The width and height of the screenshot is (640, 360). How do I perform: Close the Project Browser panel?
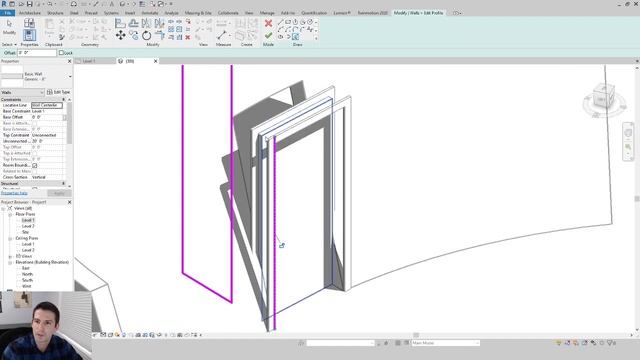click(69, 202)
